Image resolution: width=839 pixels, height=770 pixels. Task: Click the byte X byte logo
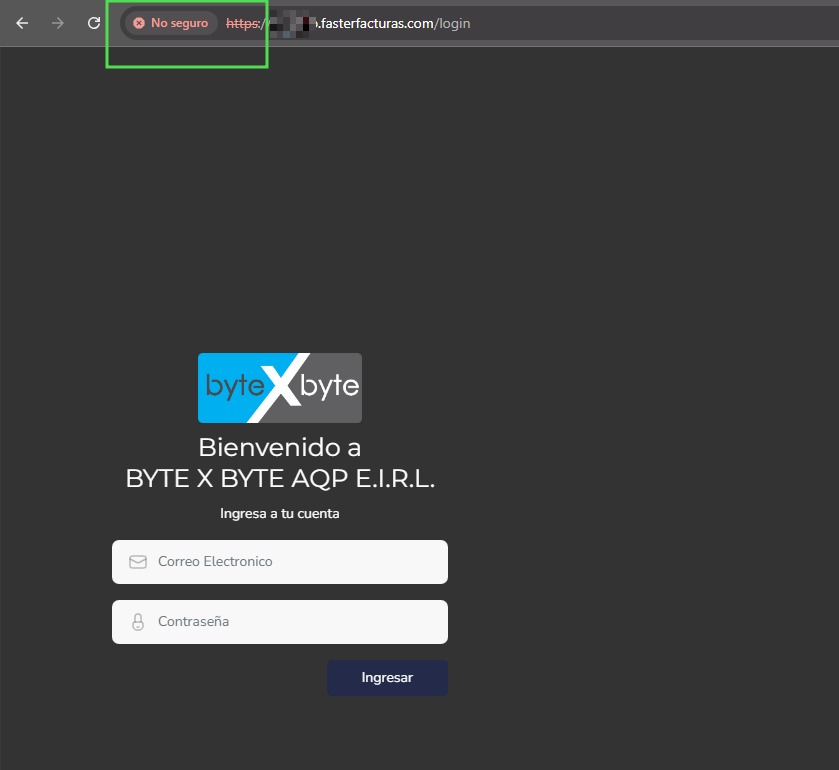[x=280, y=388]
